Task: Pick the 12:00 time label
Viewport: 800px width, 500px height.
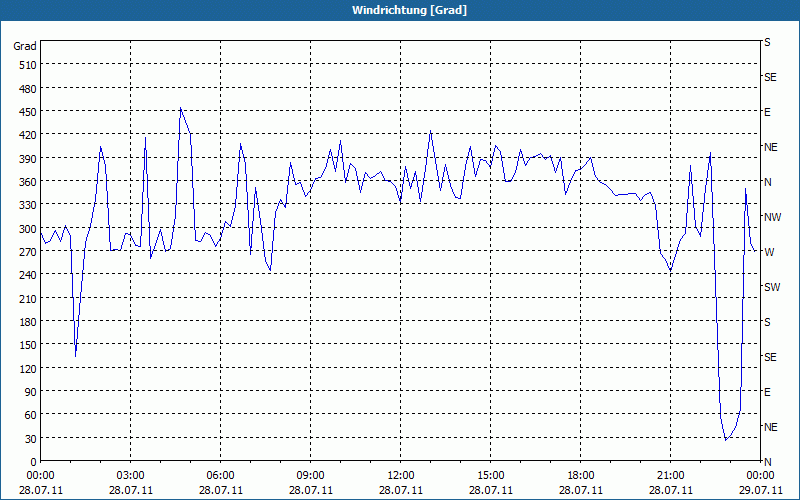Action: pyautogui.click(x=401, y=476)
